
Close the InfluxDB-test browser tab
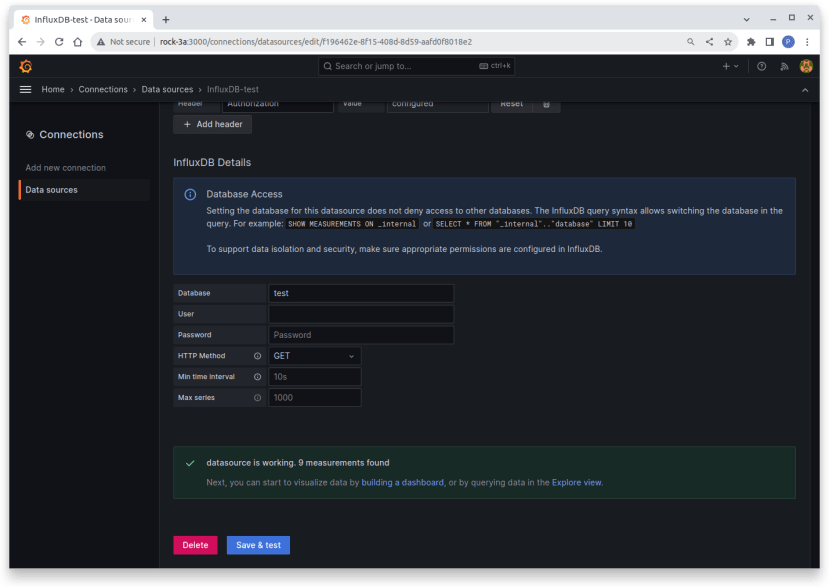point(144,20)
